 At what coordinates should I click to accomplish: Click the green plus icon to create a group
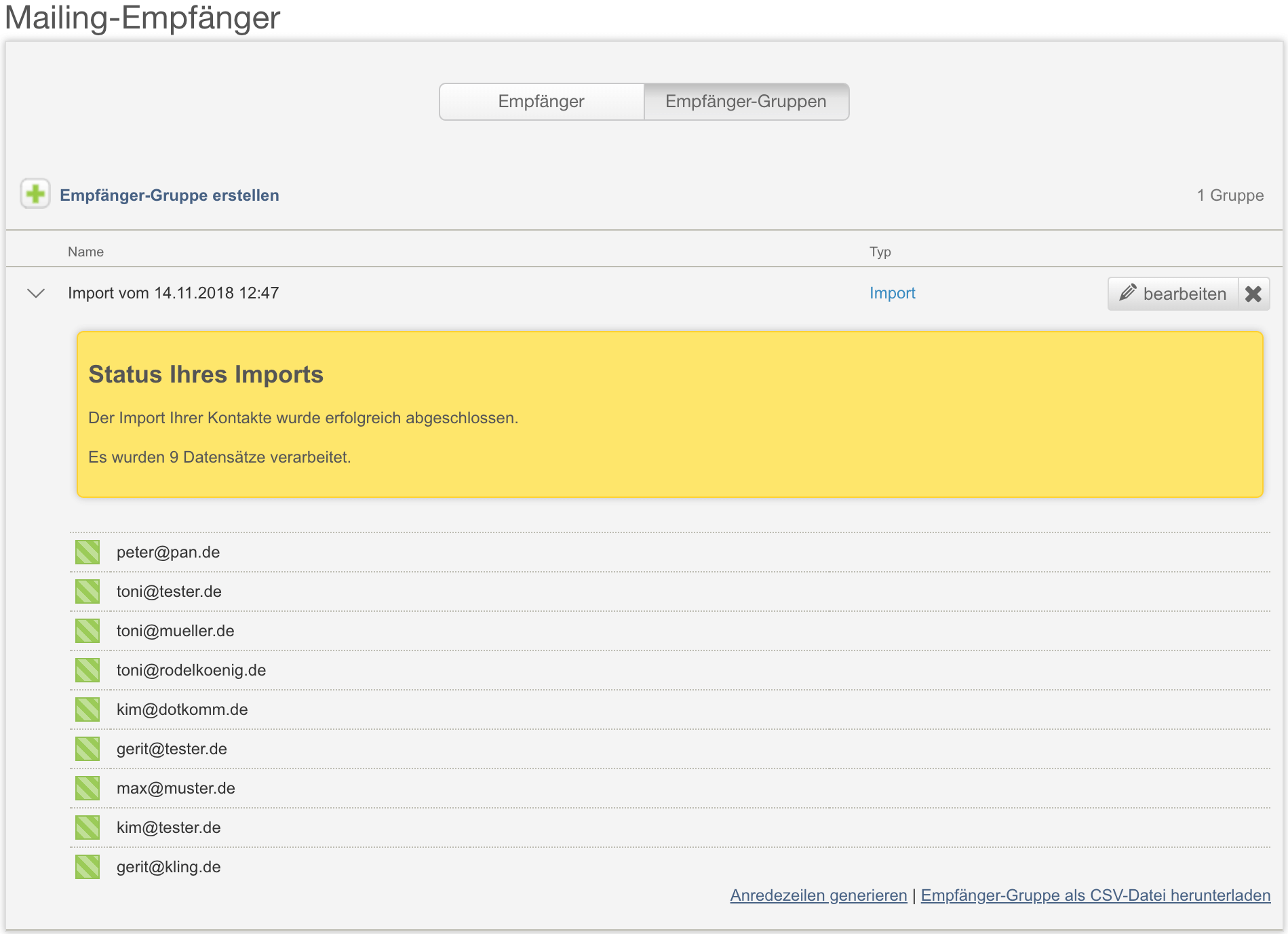(35, 194)
